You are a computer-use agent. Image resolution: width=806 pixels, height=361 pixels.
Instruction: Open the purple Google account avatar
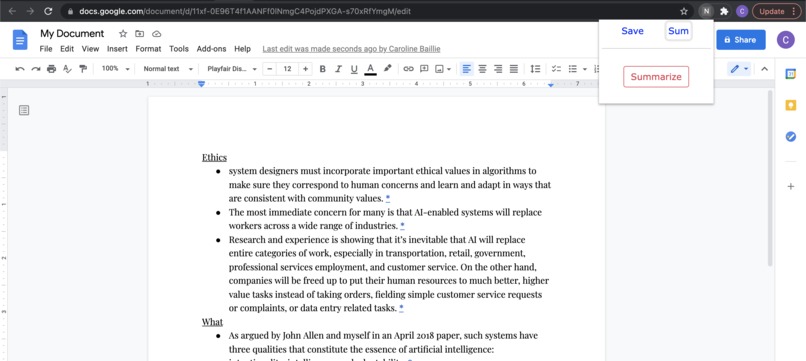[x=785, y=40]
